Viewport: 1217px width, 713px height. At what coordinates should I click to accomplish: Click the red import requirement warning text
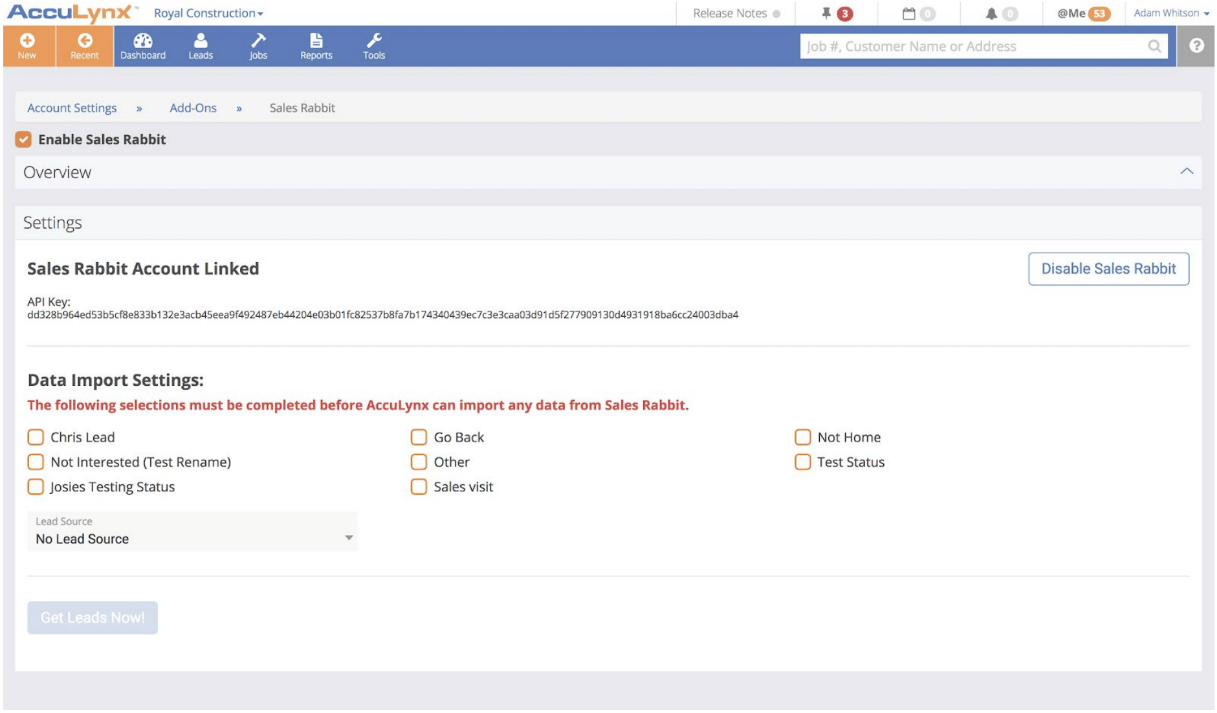358,406
